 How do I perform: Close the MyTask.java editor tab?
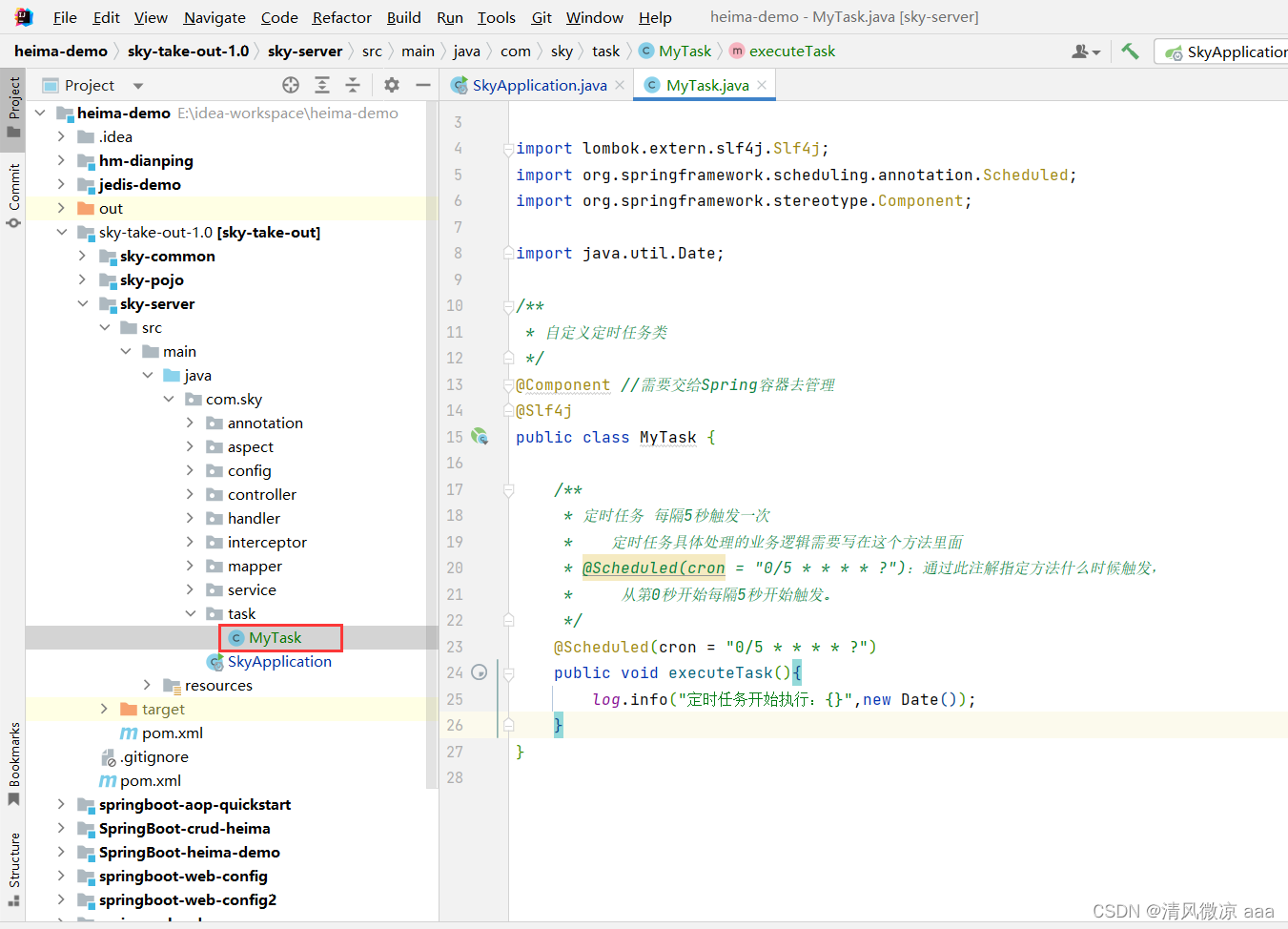click(762, 85)
